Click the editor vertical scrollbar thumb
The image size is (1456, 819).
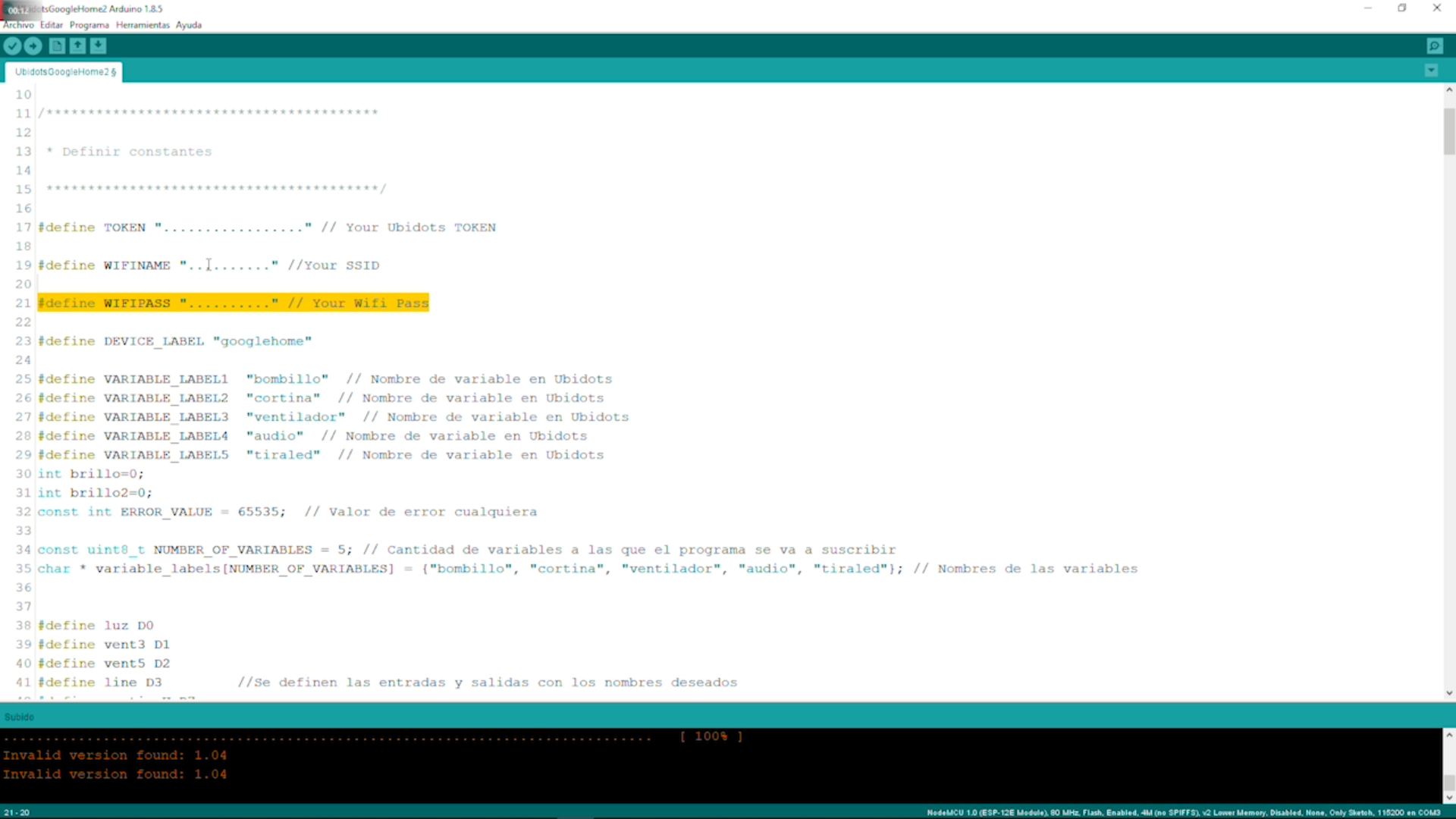tap(1449, 132)
